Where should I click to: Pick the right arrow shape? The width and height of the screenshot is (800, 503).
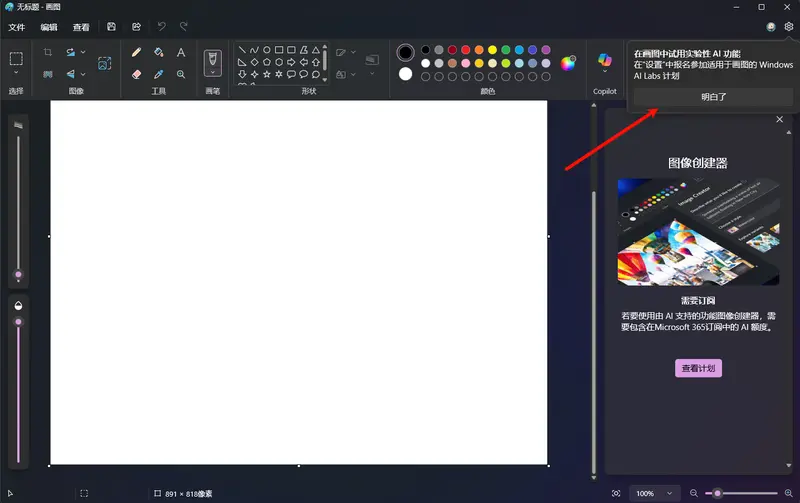point(291,62)
